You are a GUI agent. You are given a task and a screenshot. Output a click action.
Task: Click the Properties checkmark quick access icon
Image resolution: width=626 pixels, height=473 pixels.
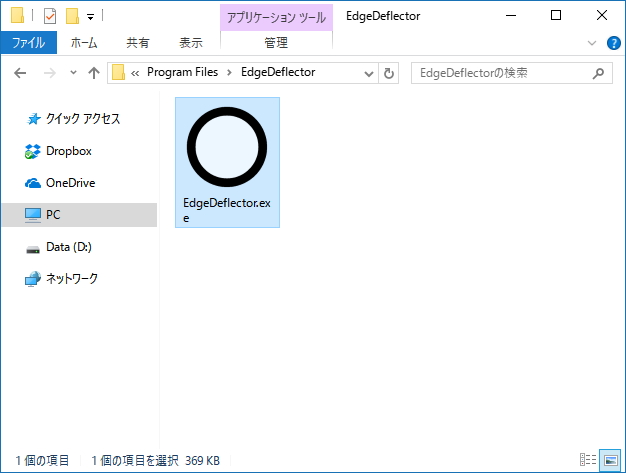[50, 16]
